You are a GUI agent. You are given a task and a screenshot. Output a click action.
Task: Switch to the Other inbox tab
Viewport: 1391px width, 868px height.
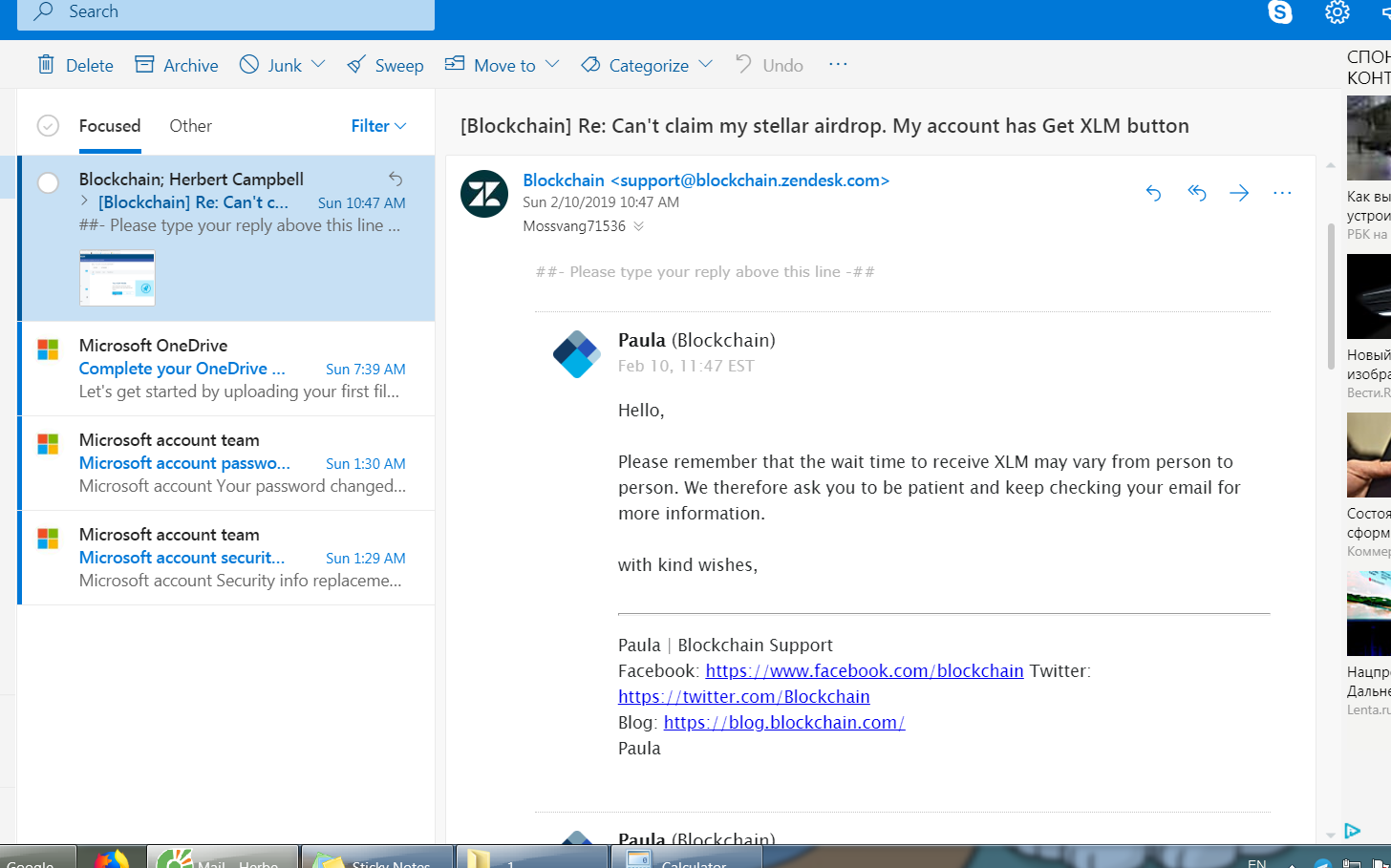click(x=190, y=126)
